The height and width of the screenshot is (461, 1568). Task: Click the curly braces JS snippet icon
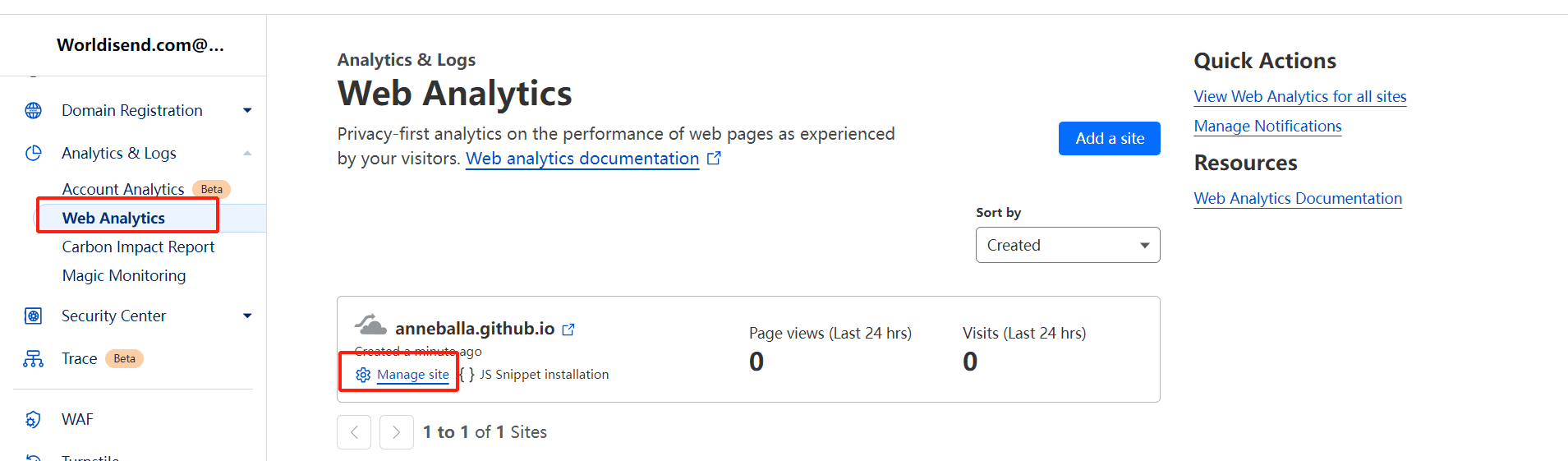point(467,375)
